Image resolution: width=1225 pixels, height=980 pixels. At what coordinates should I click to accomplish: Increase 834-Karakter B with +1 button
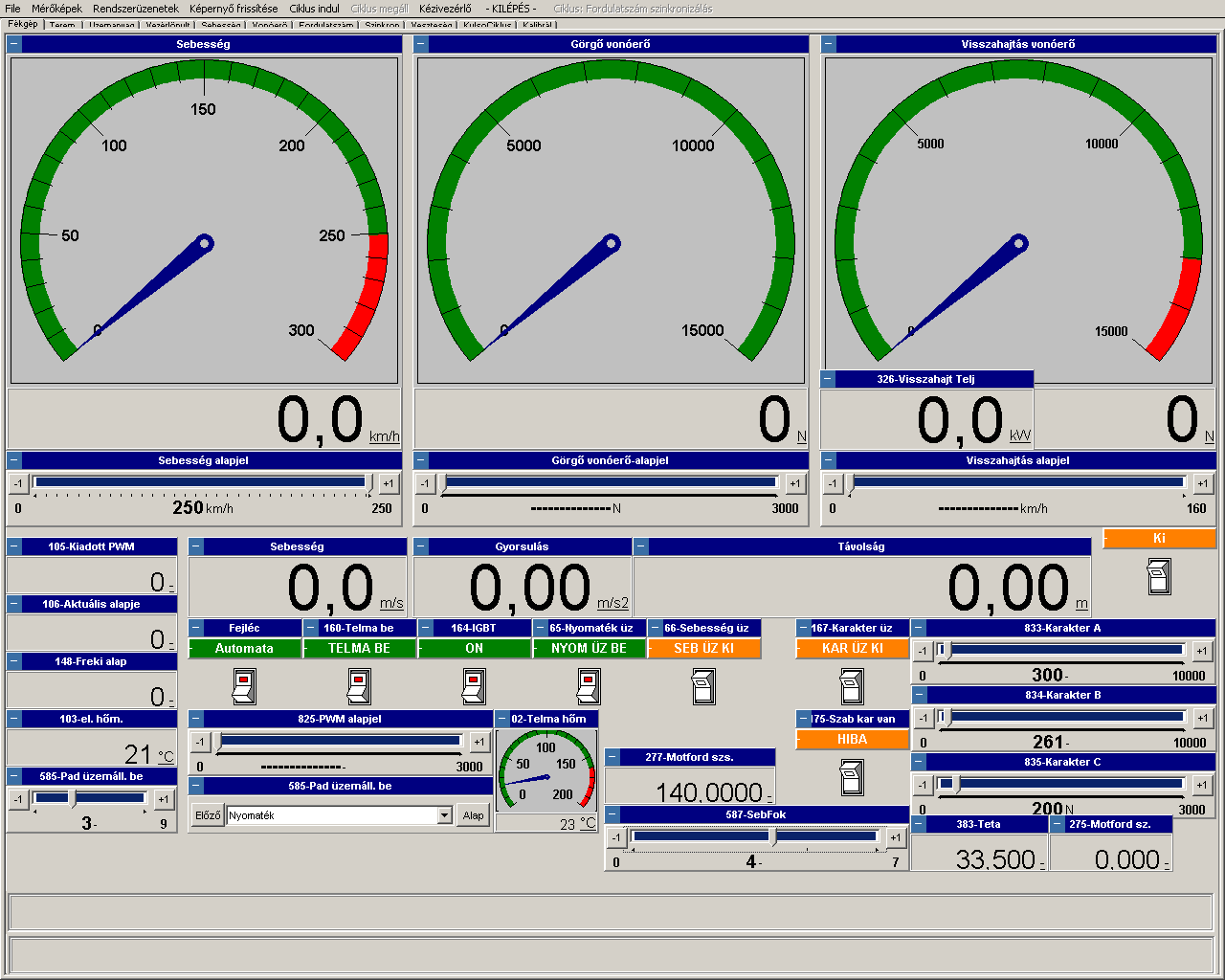(x=1203, y=718)
